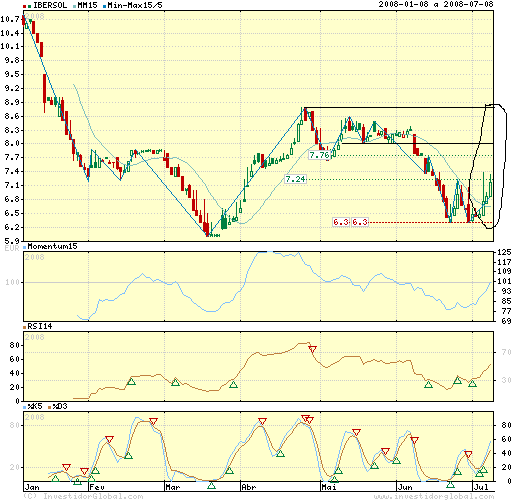Click the Min-Max15/5 legend label
The image size is (512, 500).
(135, 5)
